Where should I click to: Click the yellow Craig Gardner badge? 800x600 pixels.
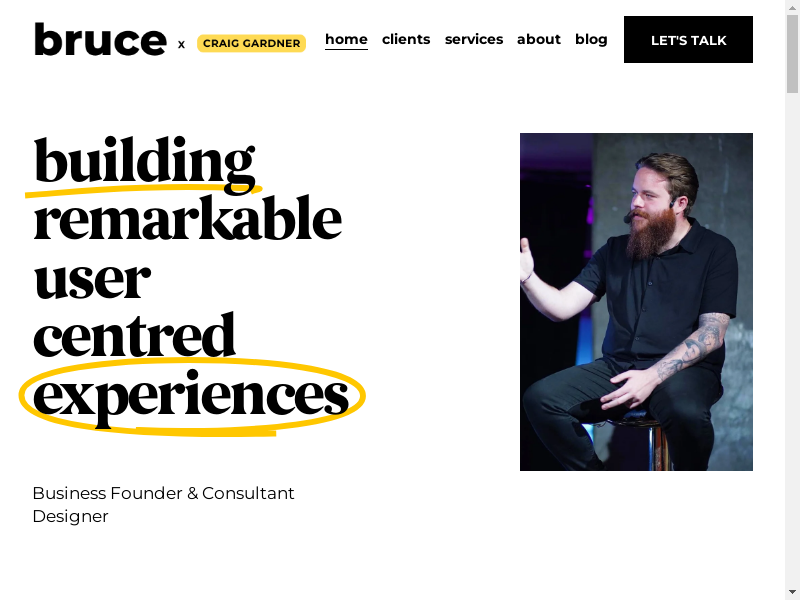tap(251, 43)
